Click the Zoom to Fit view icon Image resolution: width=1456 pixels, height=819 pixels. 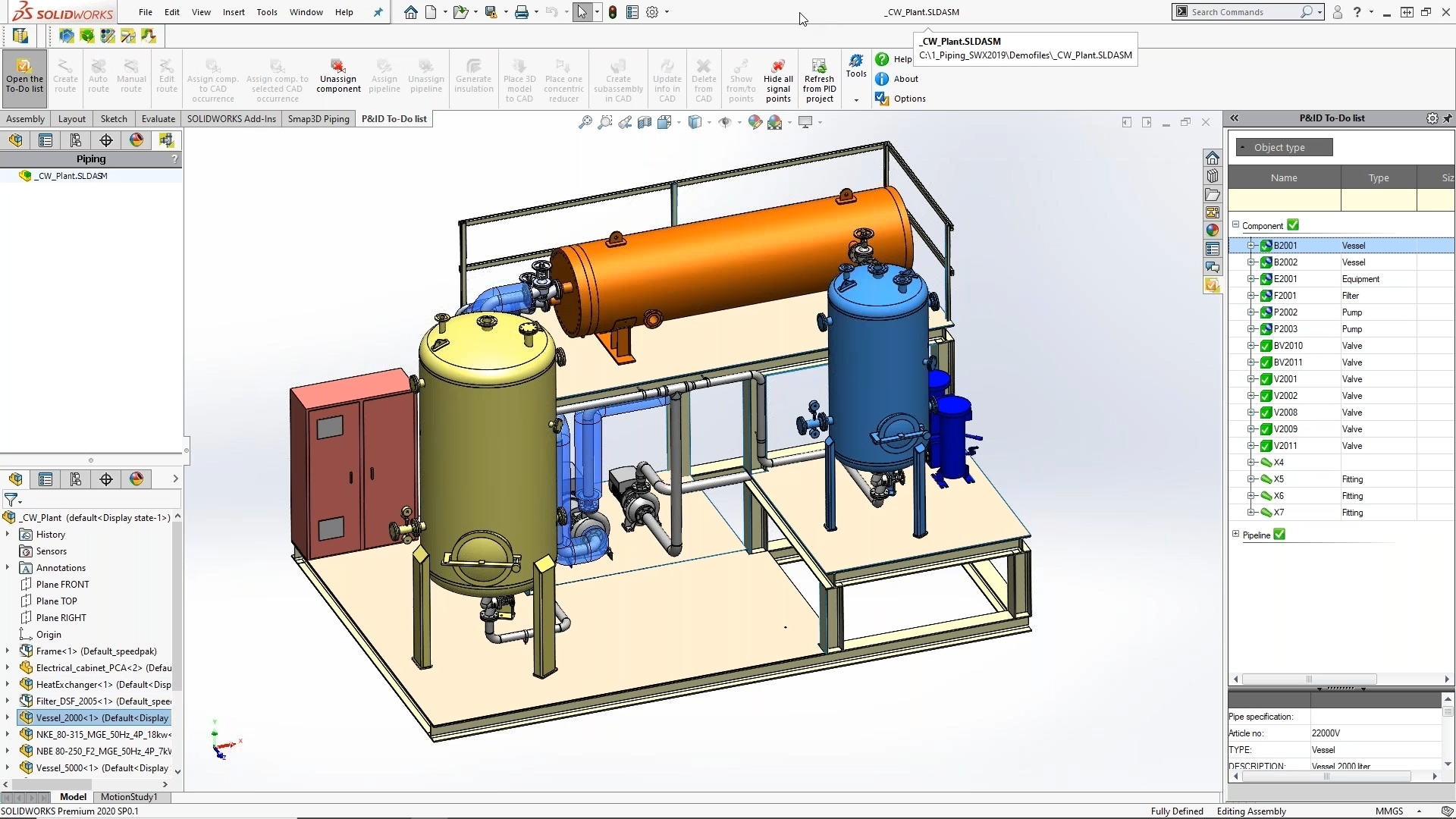pos(585,122)
